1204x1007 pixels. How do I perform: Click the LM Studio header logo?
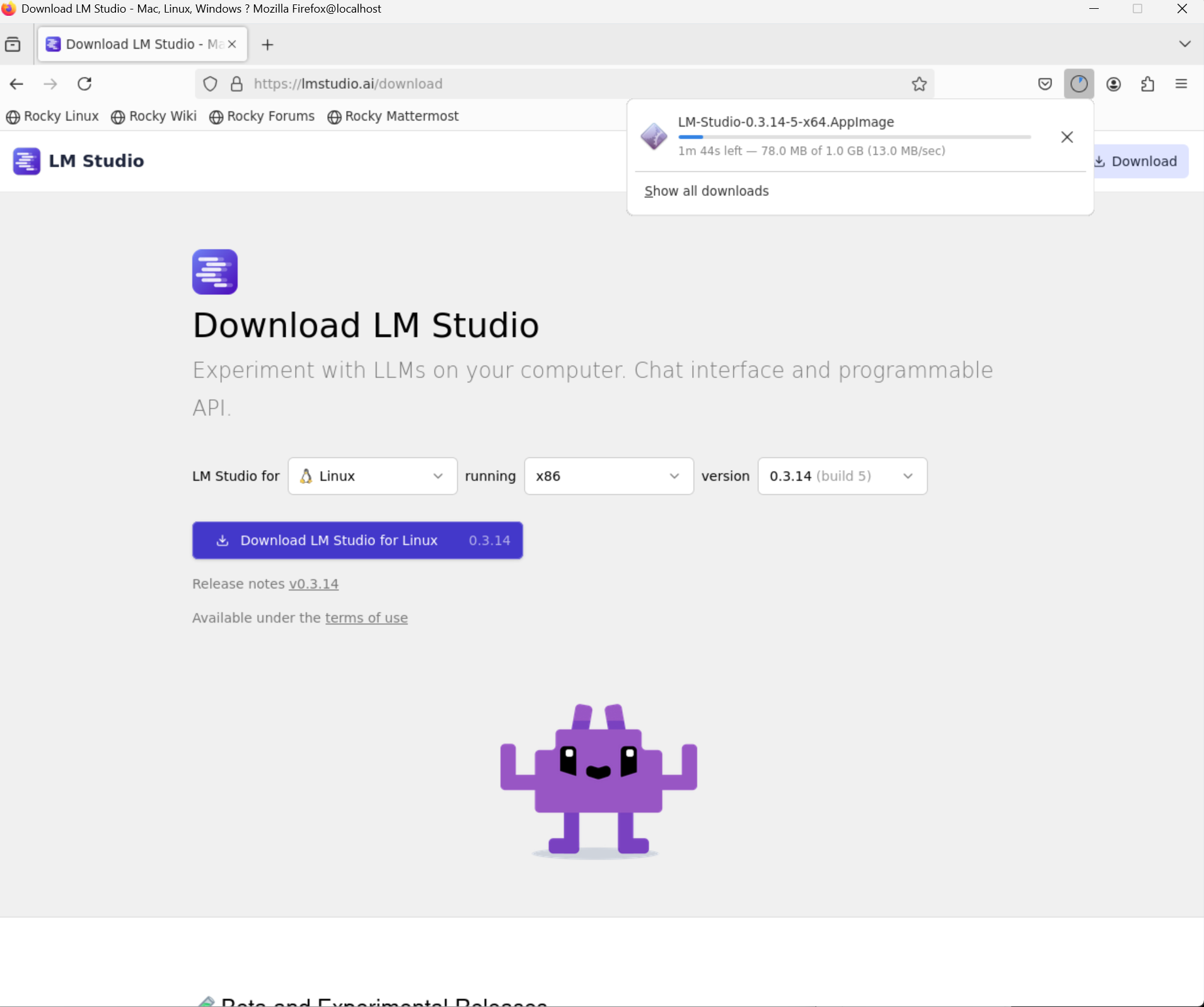(78, 161)
